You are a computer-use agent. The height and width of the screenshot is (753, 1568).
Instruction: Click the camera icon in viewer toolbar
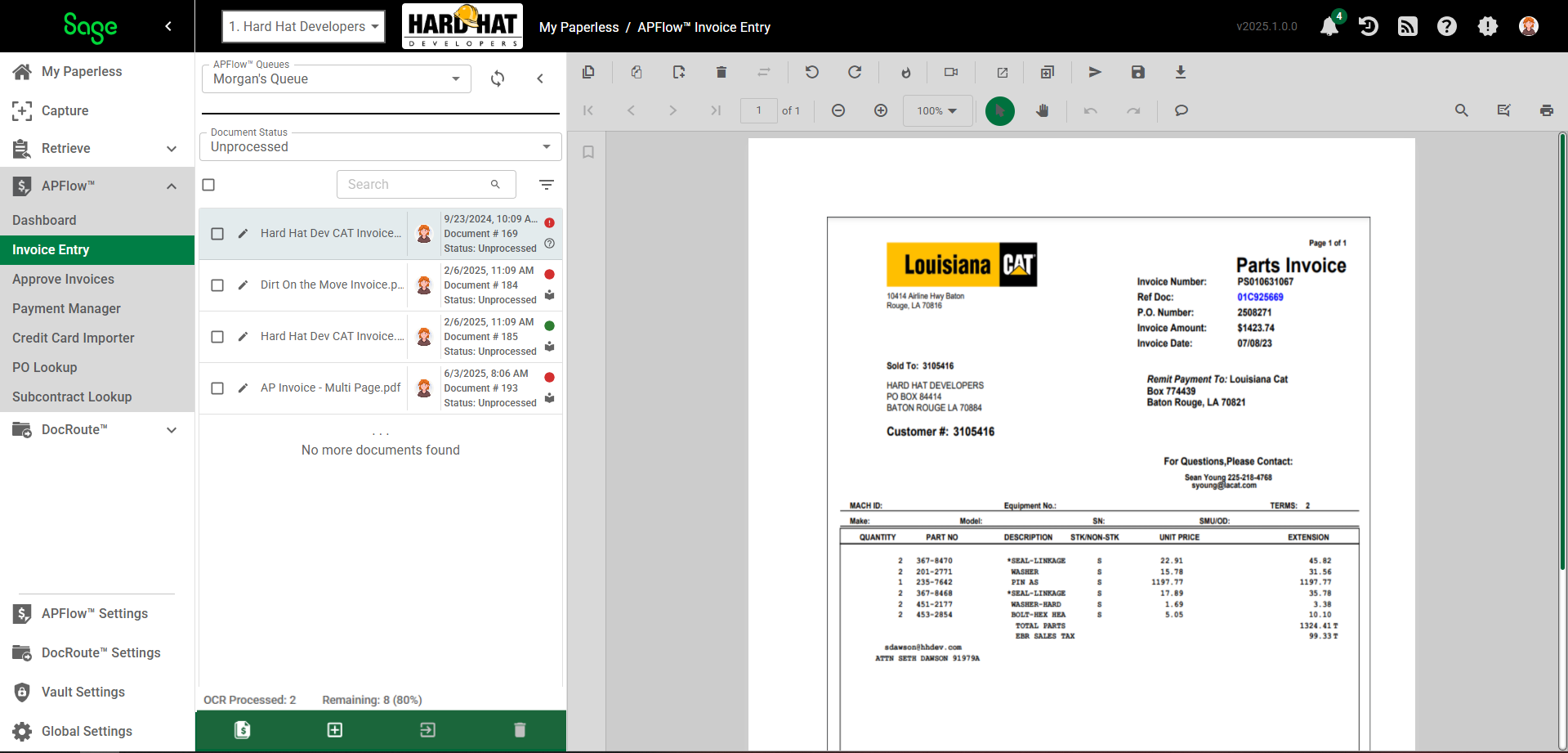coord(951,72)
